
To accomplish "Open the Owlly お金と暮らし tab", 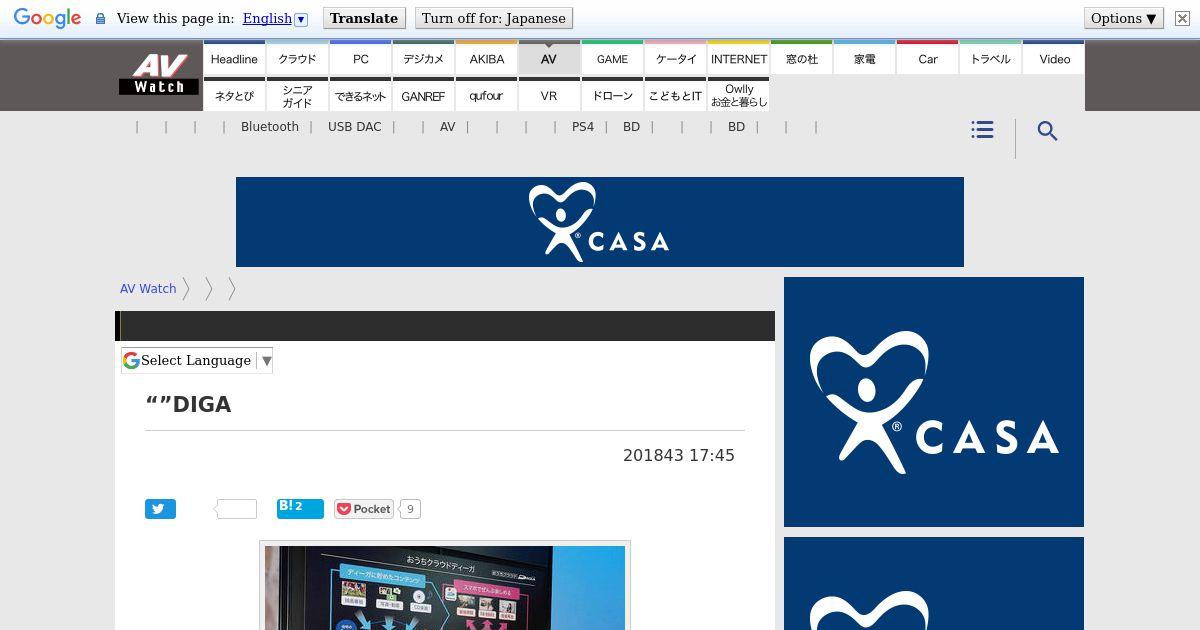I will [739, 95].
